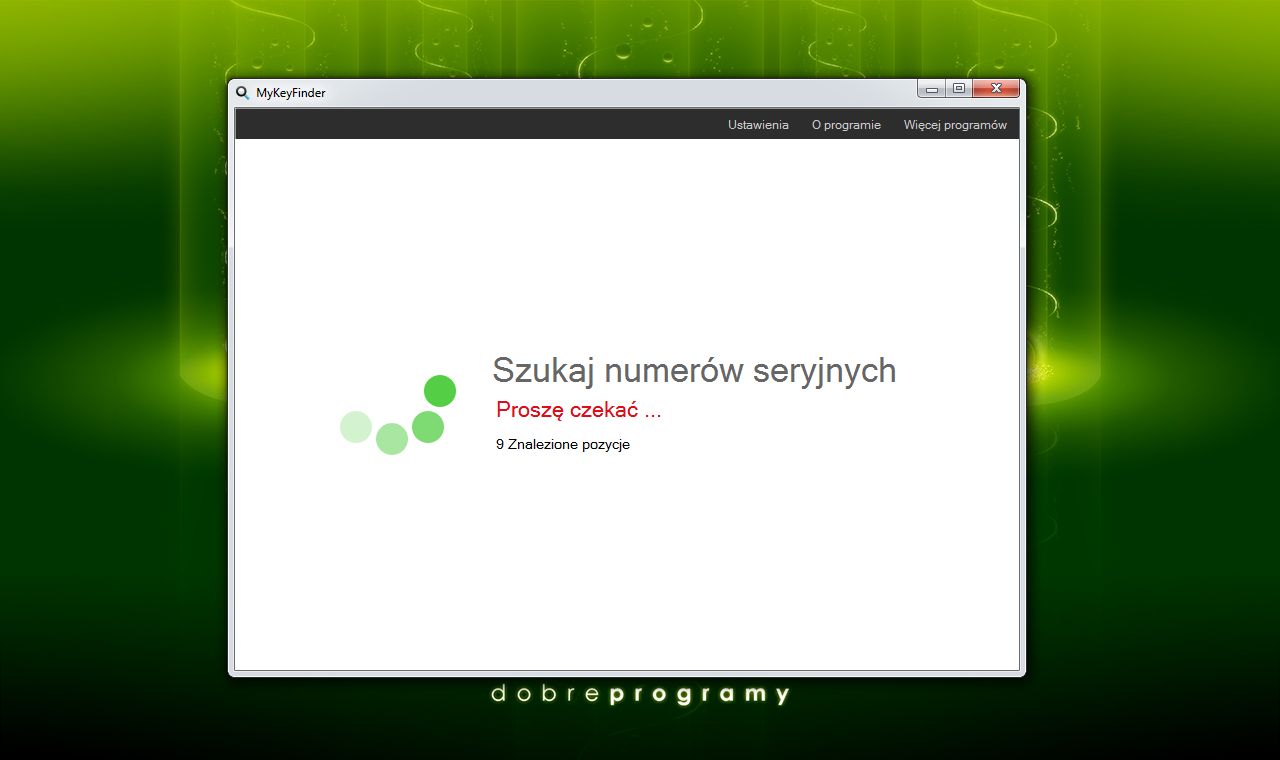Open the O programie menu item
This screenshot has height=760, width=1280.
point(846,125)
